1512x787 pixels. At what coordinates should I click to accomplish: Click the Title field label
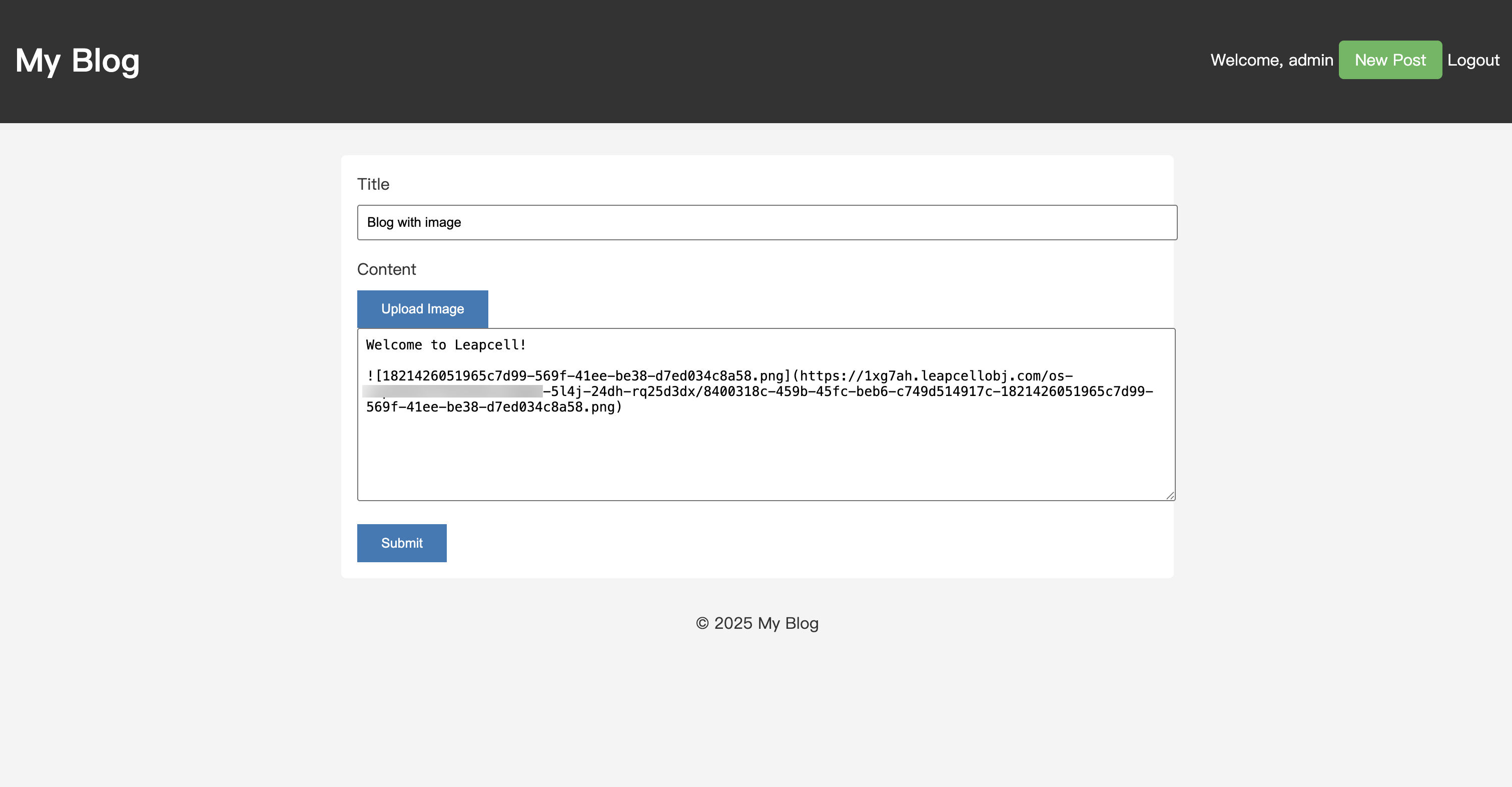tap(373, 184)
